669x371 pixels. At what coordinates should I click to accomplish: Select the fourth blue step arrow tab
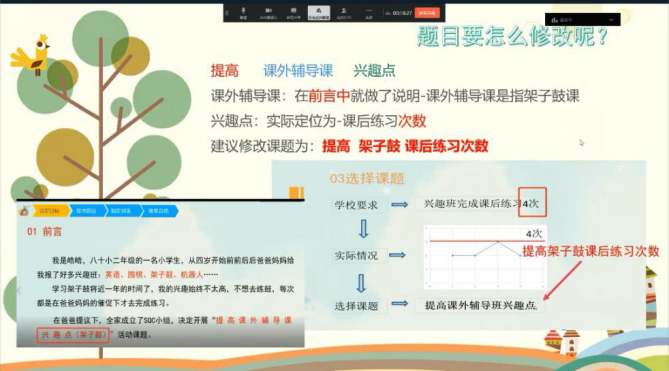[159, 211]
